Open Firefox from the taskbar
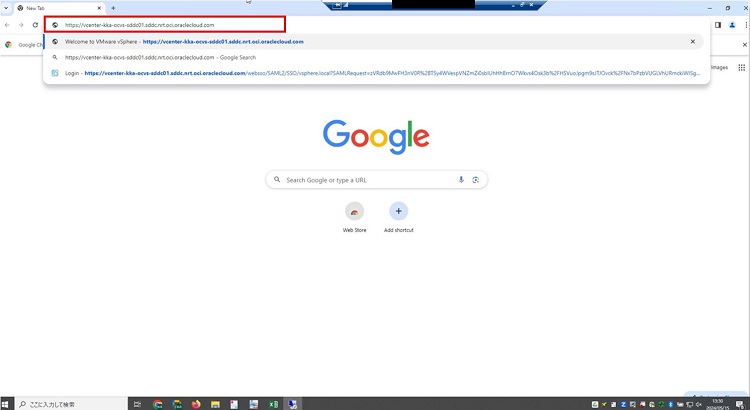Screen dimensions: 750x410 point(196,404)
